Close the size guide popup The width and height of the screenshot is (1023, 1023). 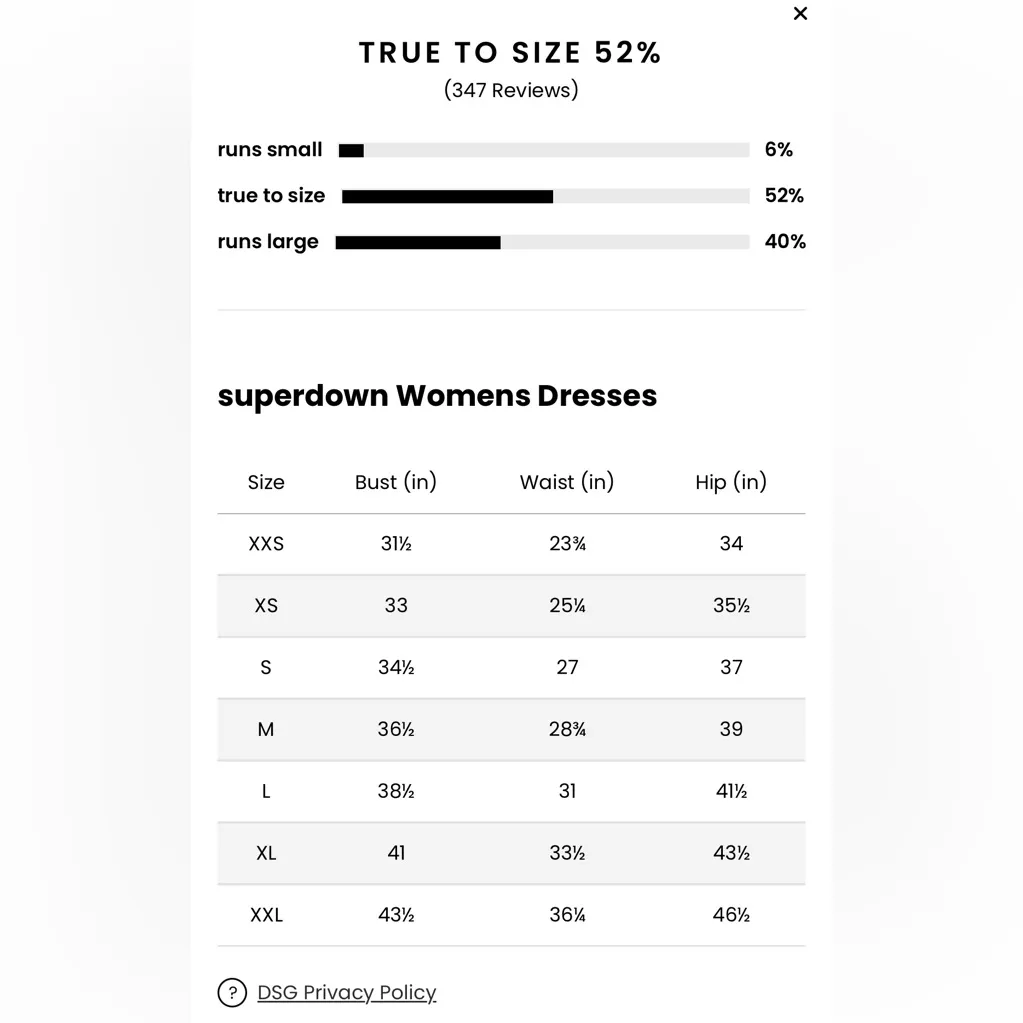(x=800, y=14)
